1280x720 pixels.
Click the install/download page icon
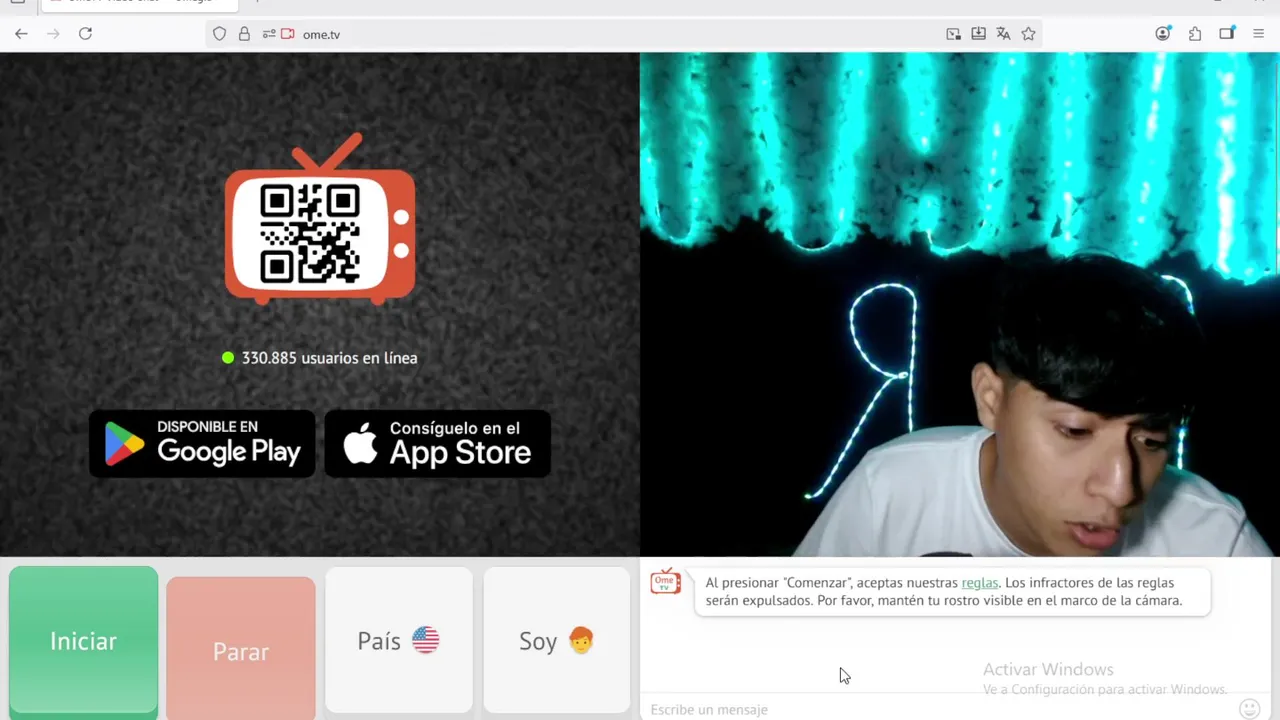[x=978, y=34]
